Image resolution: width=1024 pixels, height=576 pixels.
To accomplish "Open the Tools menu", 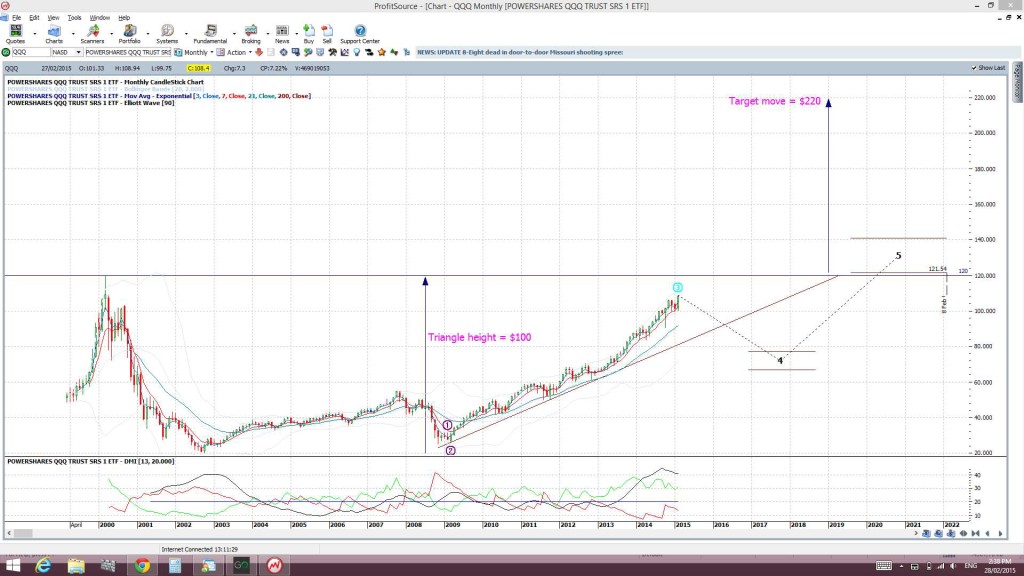I will pos(74,18).
